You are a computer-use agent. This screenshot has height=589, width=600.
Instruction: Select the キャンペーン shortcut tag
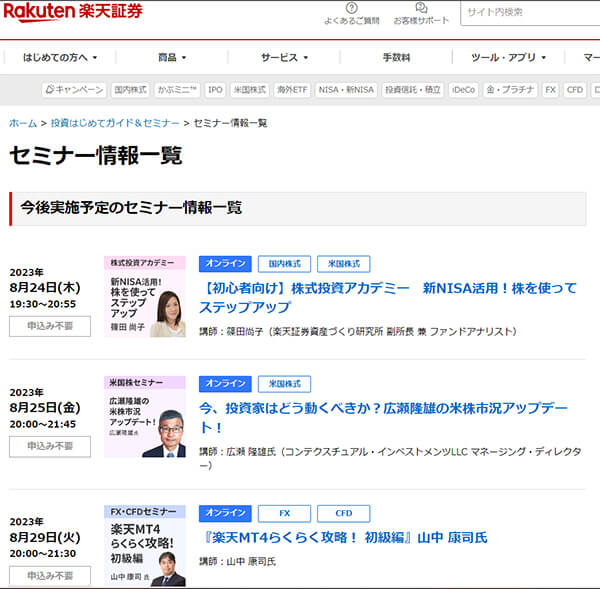coord(74,90)
